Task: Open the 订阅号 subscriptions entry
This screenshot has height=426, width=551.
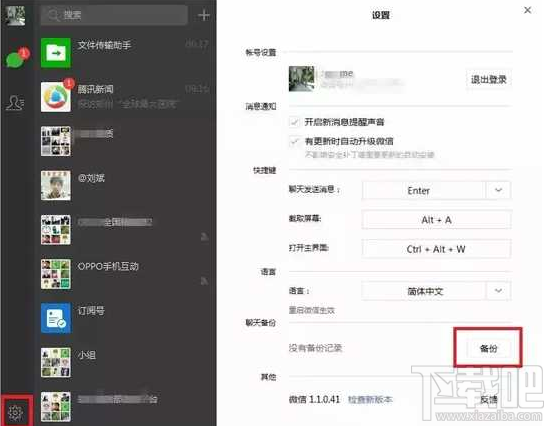Action: 125,318
